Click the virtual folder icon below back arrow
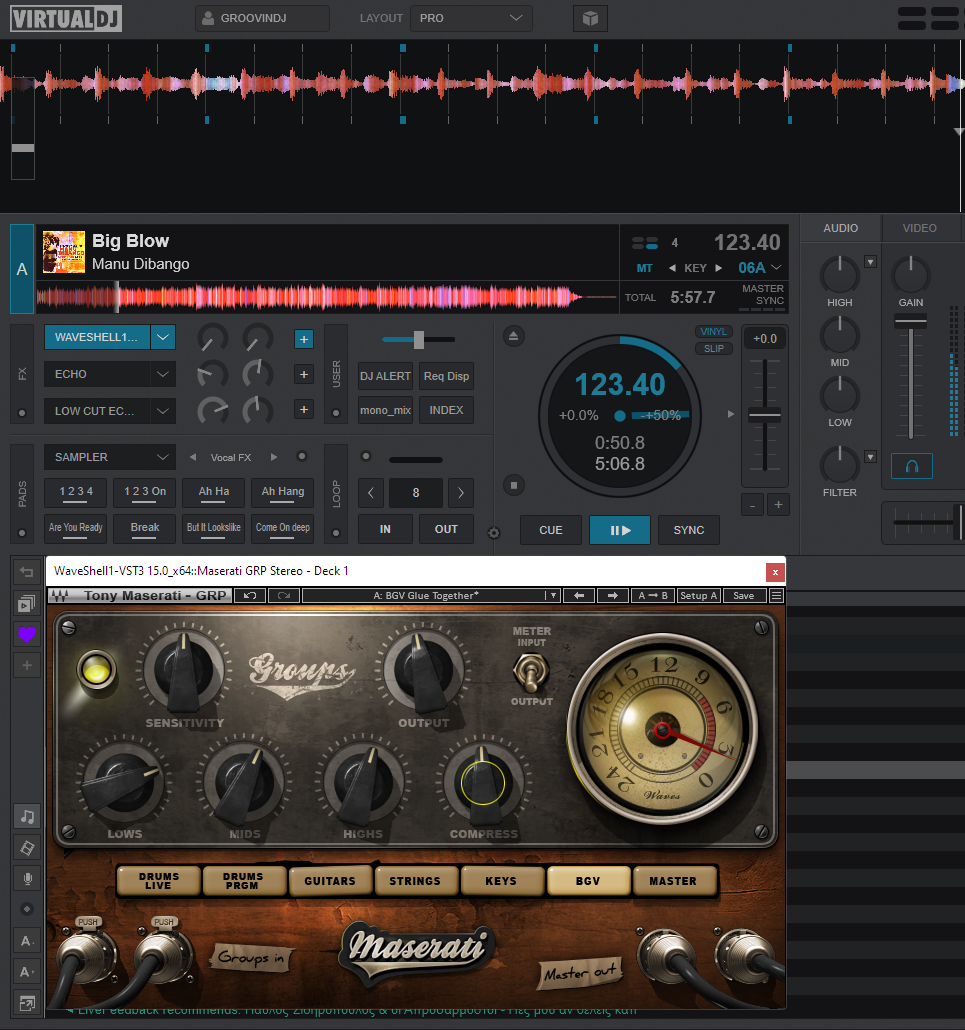 (x=27, y=603)
